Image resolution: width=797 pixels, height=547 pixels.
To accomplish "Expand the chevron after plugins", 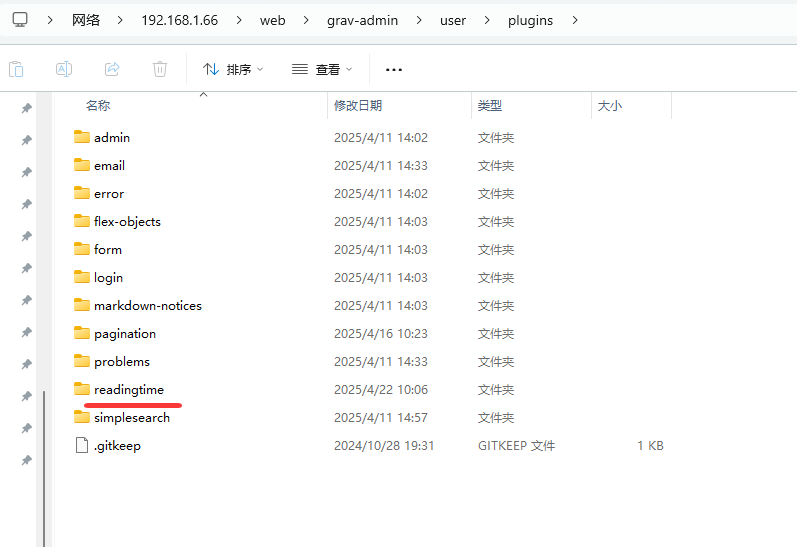I will pyautogui.click(x=575, y=20).
